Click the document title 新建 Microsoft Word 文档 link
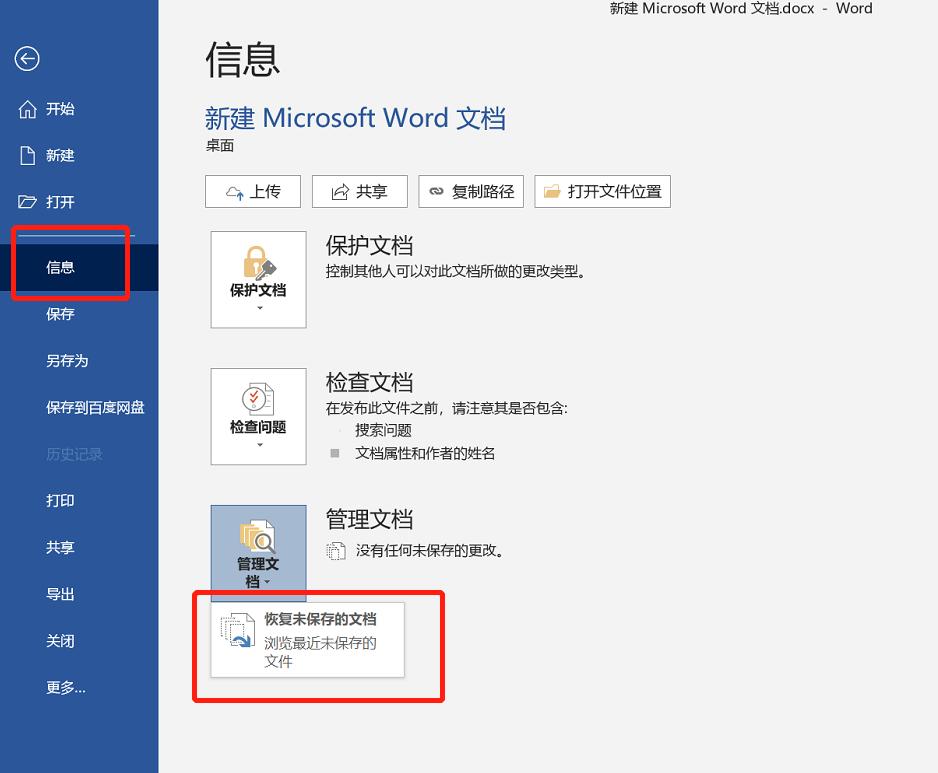Screen dimensions: 938x773 pos(356,118)
